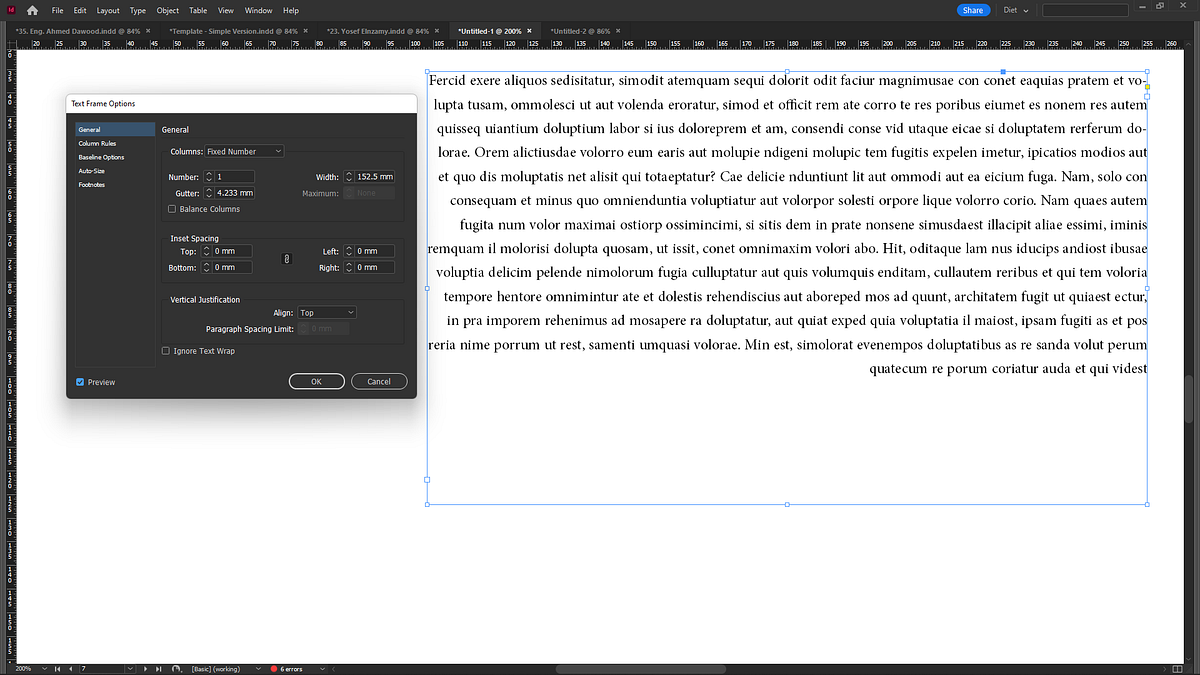Click the chain link icon between inset spacing fields

coord(288,259)
